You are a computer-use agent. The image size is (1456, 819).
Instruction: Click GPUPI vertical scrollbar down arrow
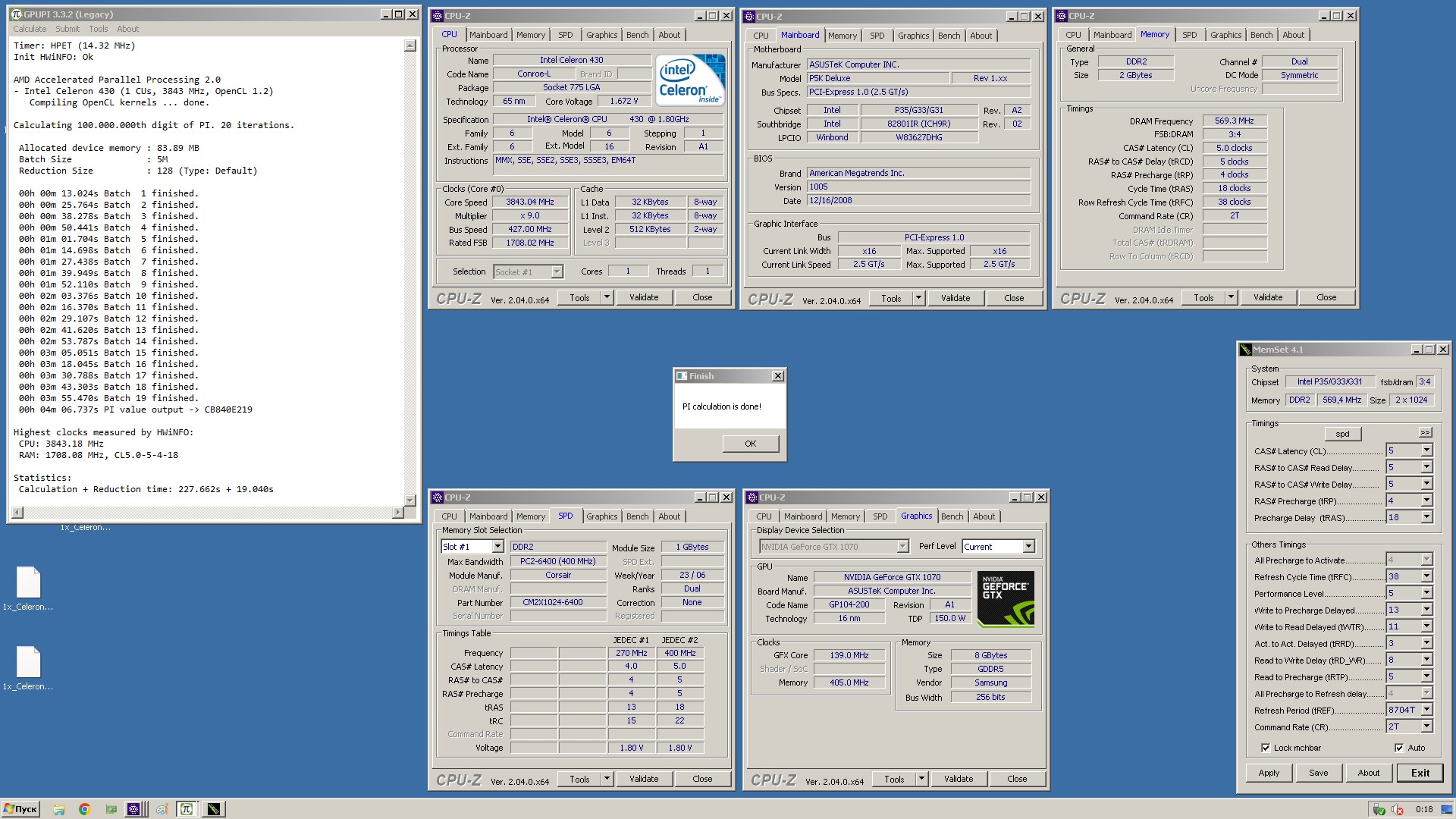[x=410, y=500]
